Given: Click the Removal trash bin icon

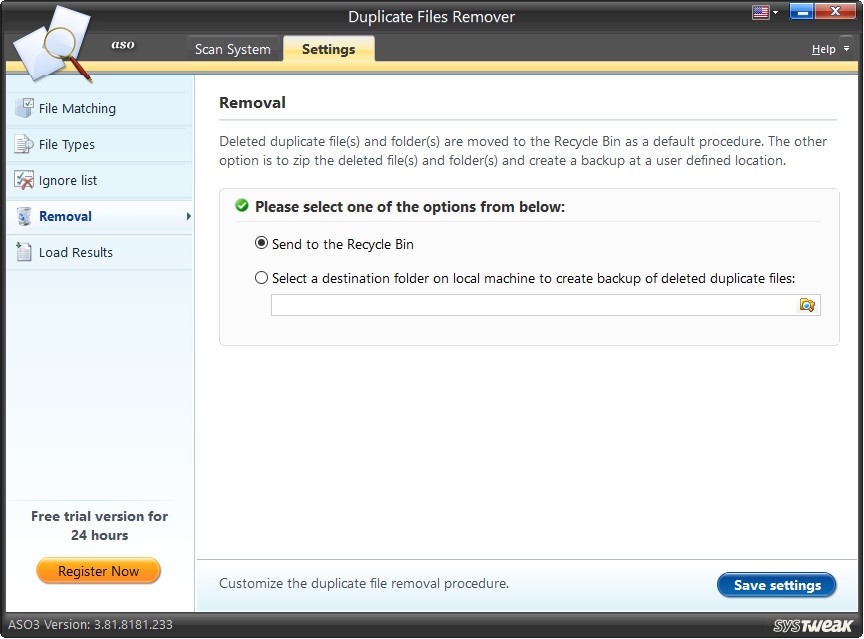Looking at the screenshot, I should click(x=22, y=216).
